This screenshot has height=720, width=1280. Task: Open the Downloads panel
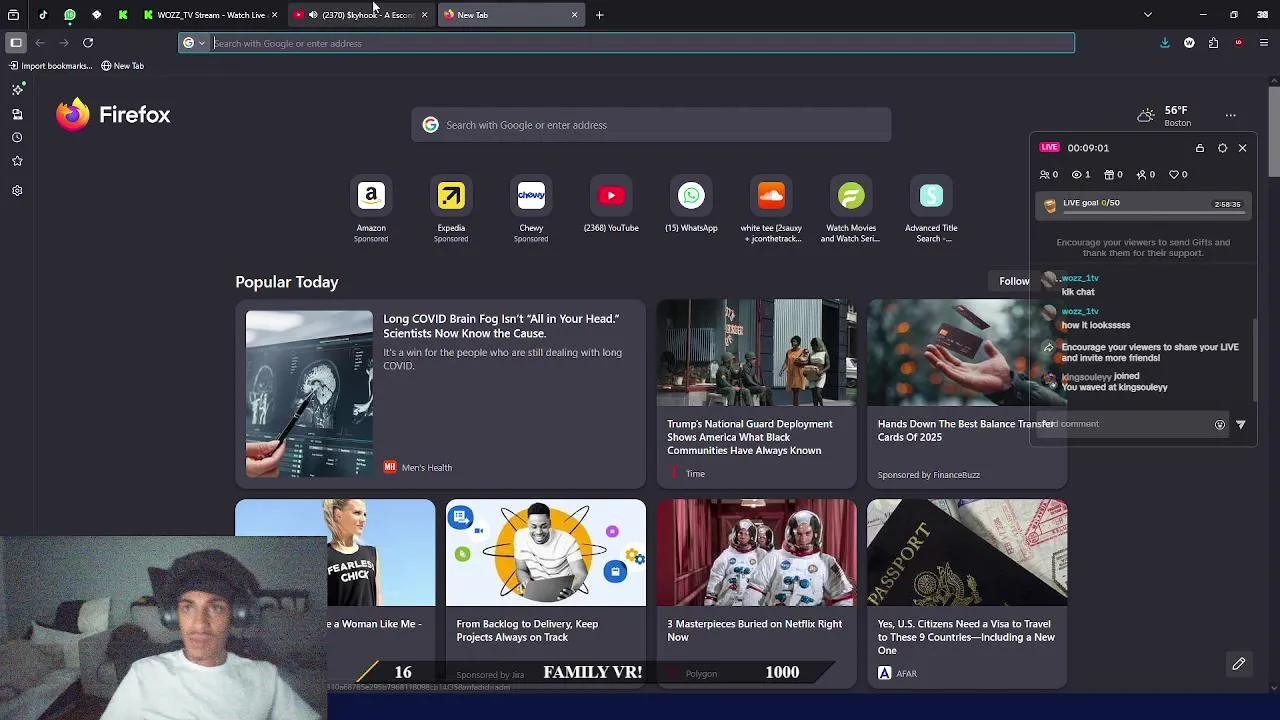(x=1164, y=43)
